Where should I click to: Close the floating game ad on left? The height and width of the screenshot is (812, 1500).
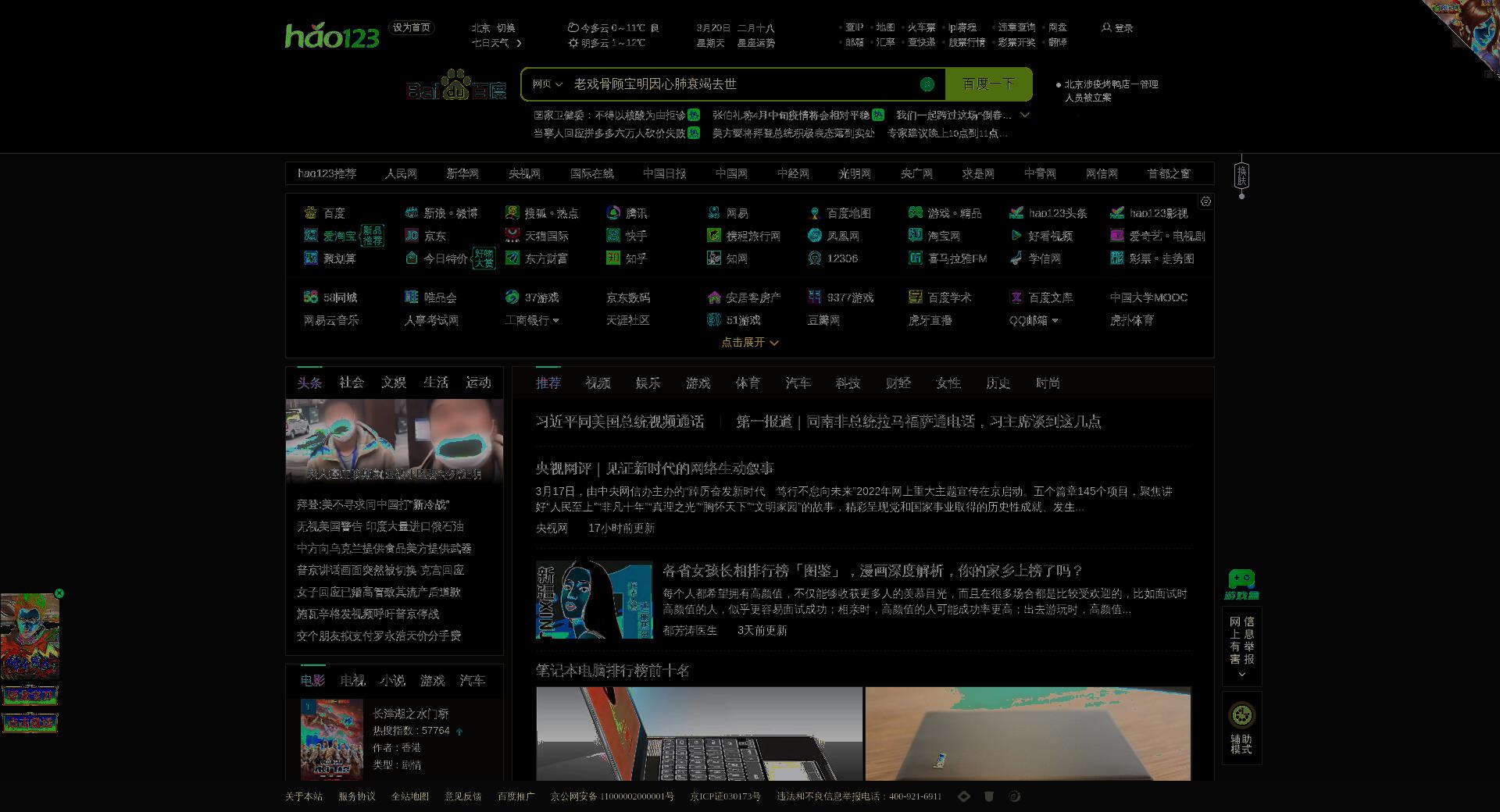tap(59, 593)
